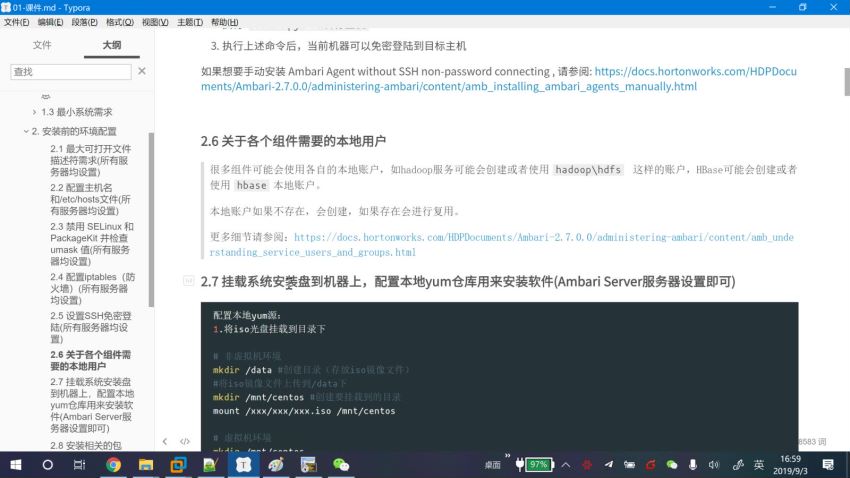The image size is (850, 478).
Task: Open File Explorer from taskbar
Action: tap(146, 465)
